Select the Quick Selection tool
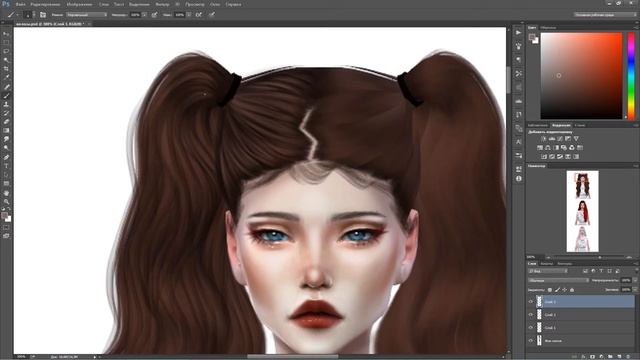 pyautogui.click(x=6, y=60)
